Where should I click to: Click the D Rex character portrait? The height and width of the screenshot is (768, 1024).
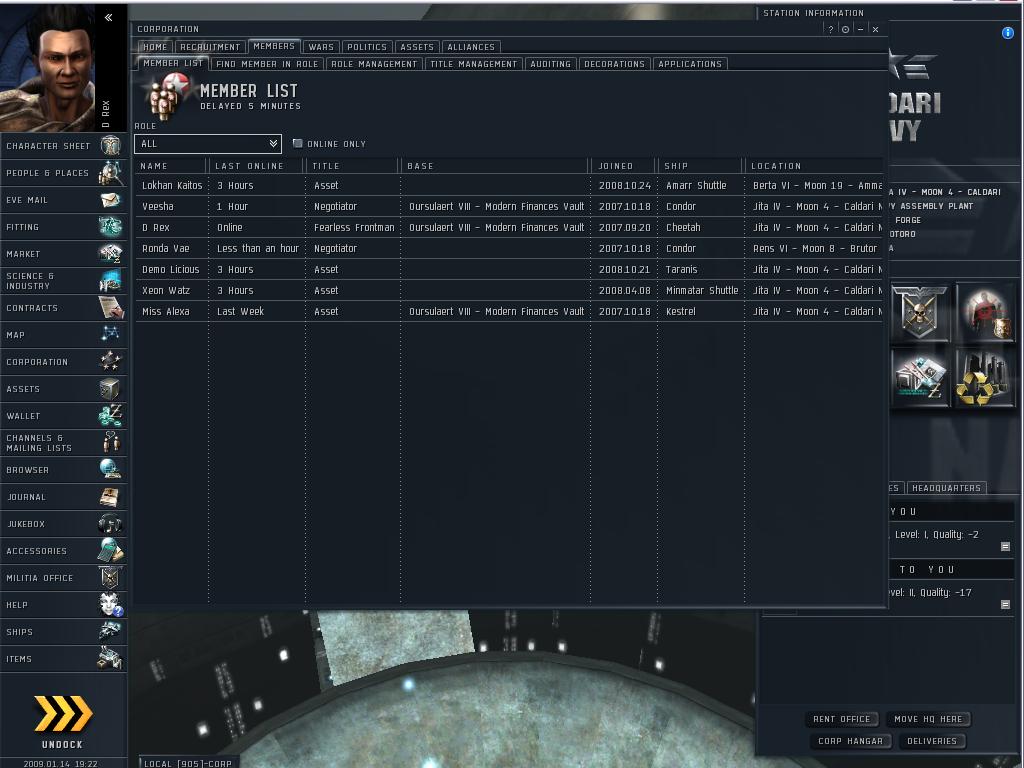point(47,67)
